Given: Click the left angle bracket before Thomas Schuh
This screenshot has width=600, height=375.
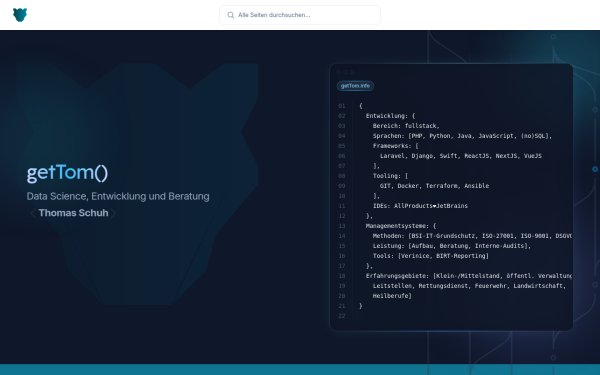Looking at the screenshot, I should [33, 213].
